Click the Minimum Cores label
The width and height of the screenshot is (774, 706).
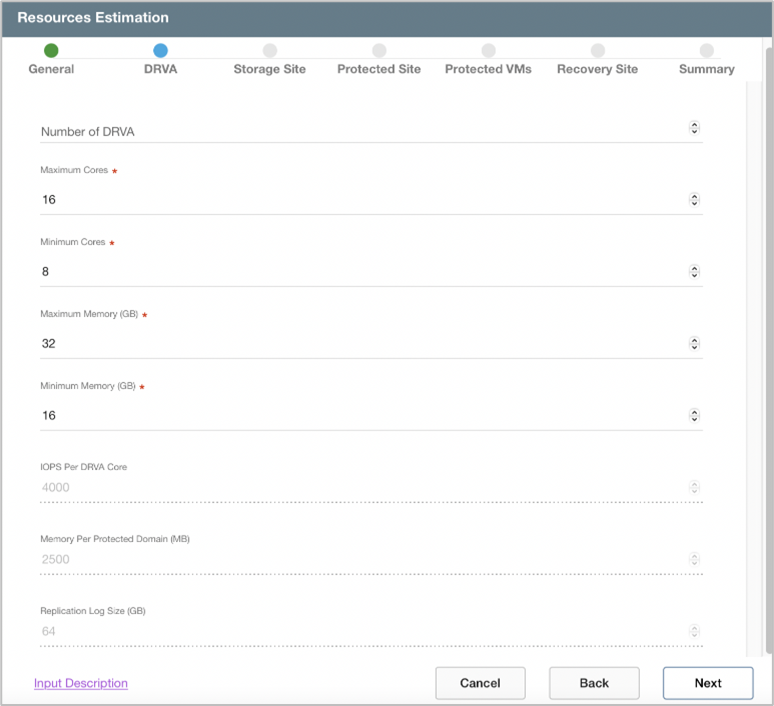[x=73, y=242]
